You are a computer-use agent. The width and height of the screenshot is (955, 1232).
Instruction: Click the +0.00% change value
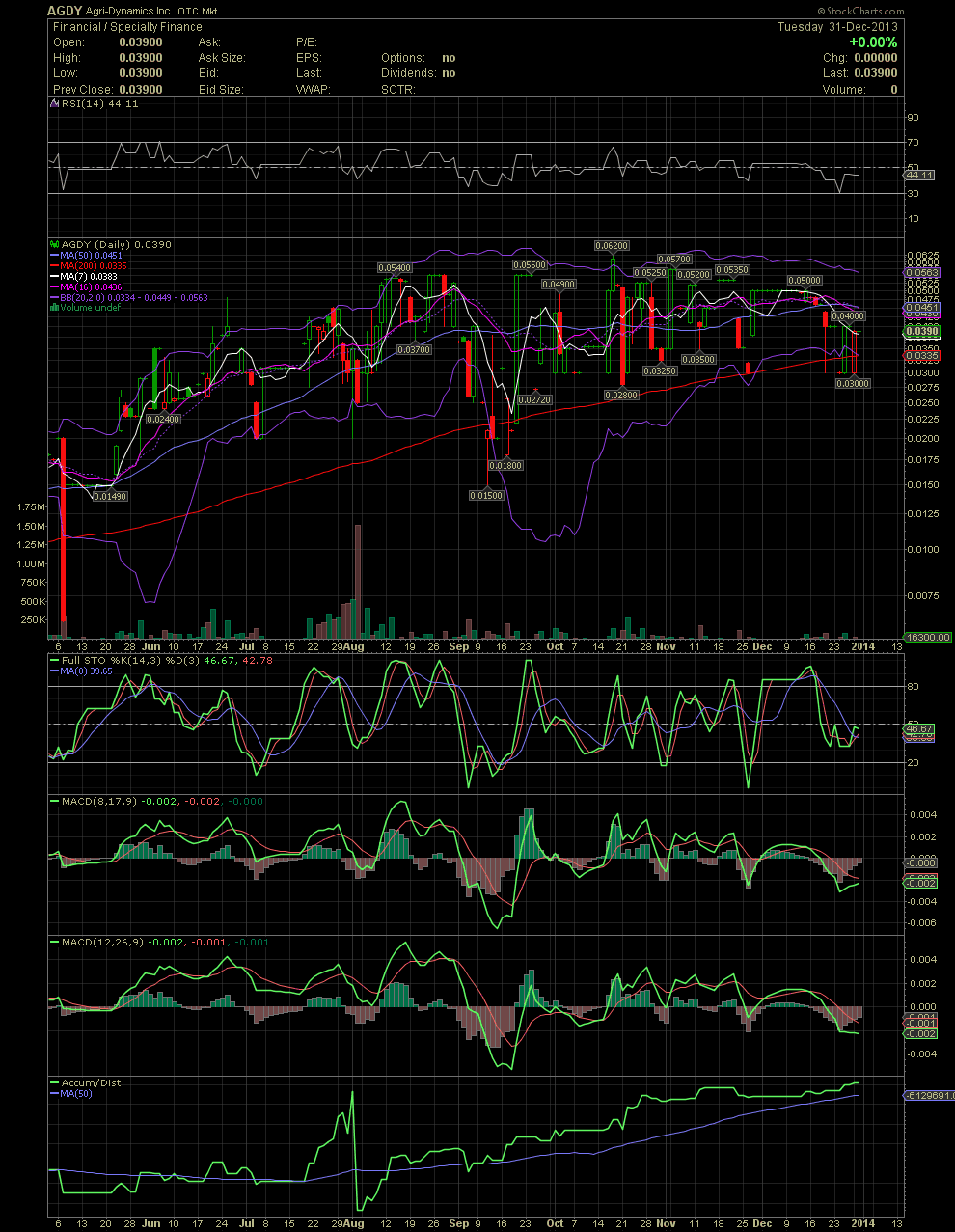click(873, 42)
